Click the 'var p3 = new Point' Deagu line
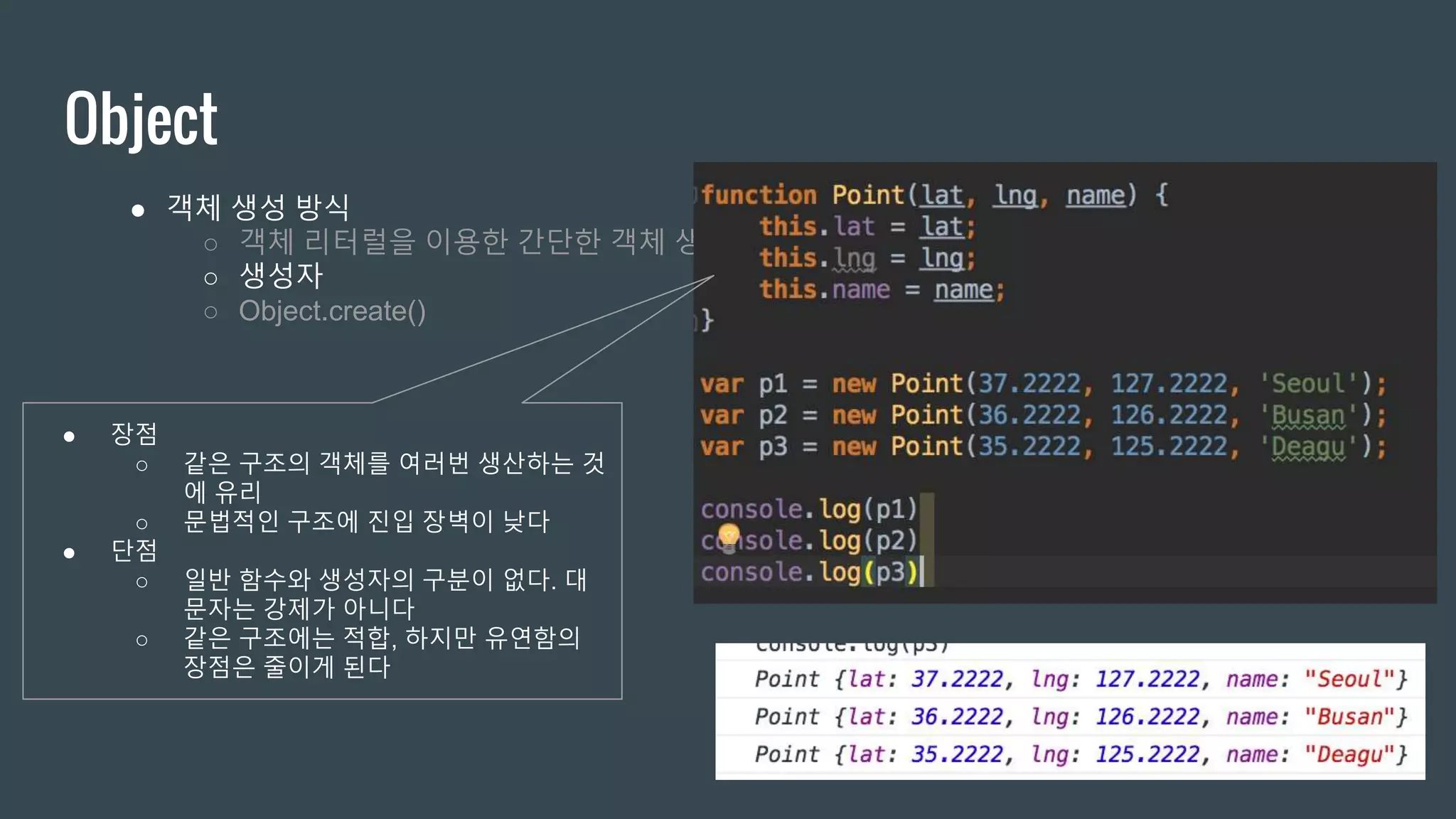 click(1043, 446)
